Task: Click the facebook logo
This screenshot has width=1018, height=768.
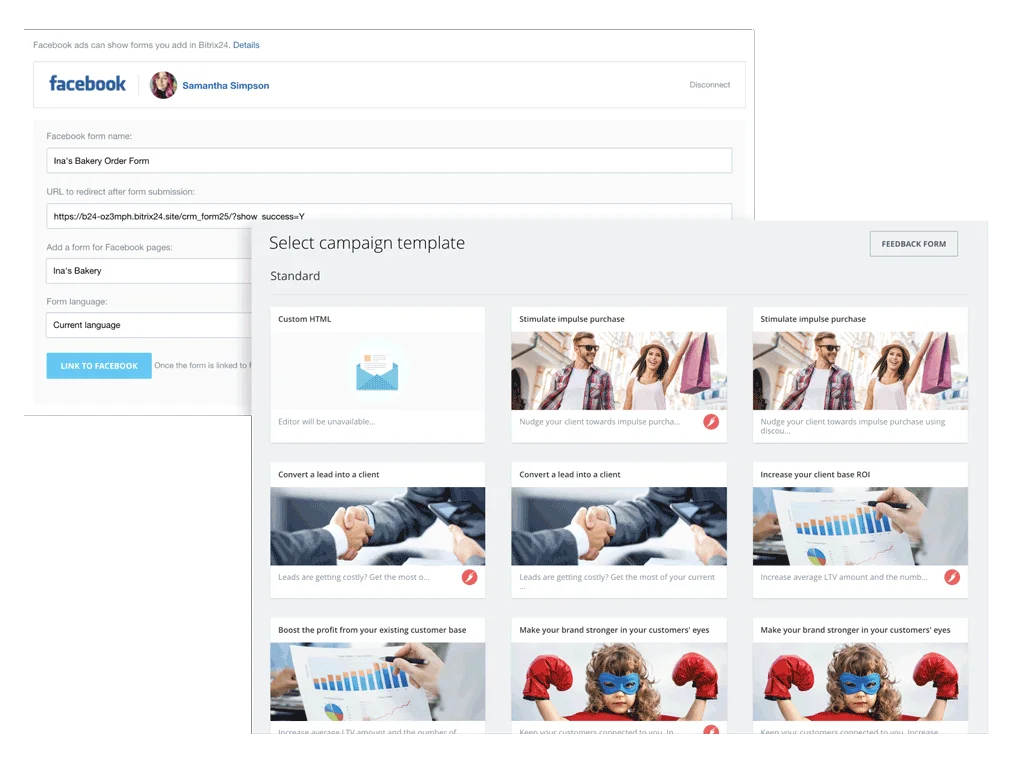Action: [87, 84]
